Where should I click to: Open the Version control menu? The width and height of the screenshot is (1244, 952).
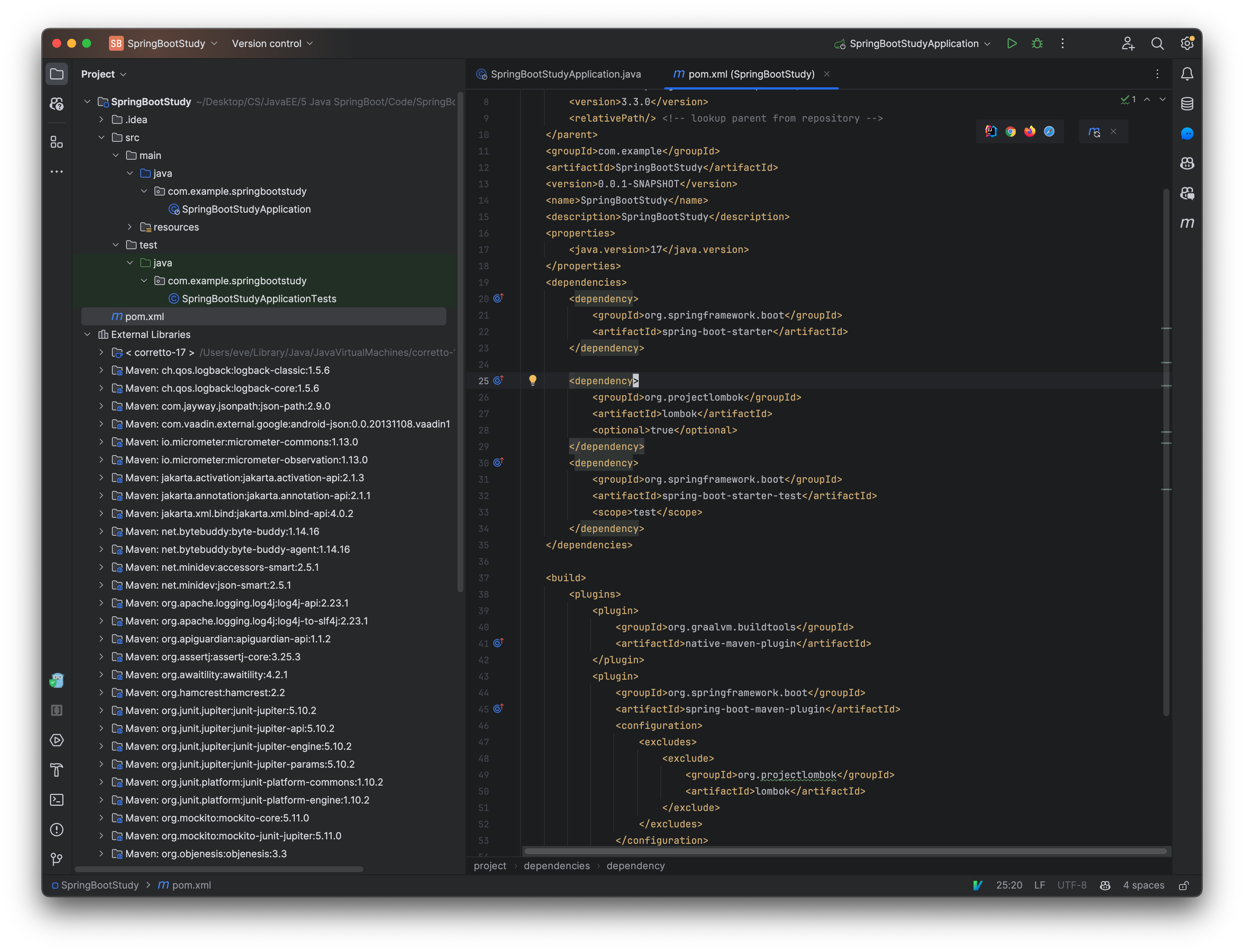pos(272,43)
